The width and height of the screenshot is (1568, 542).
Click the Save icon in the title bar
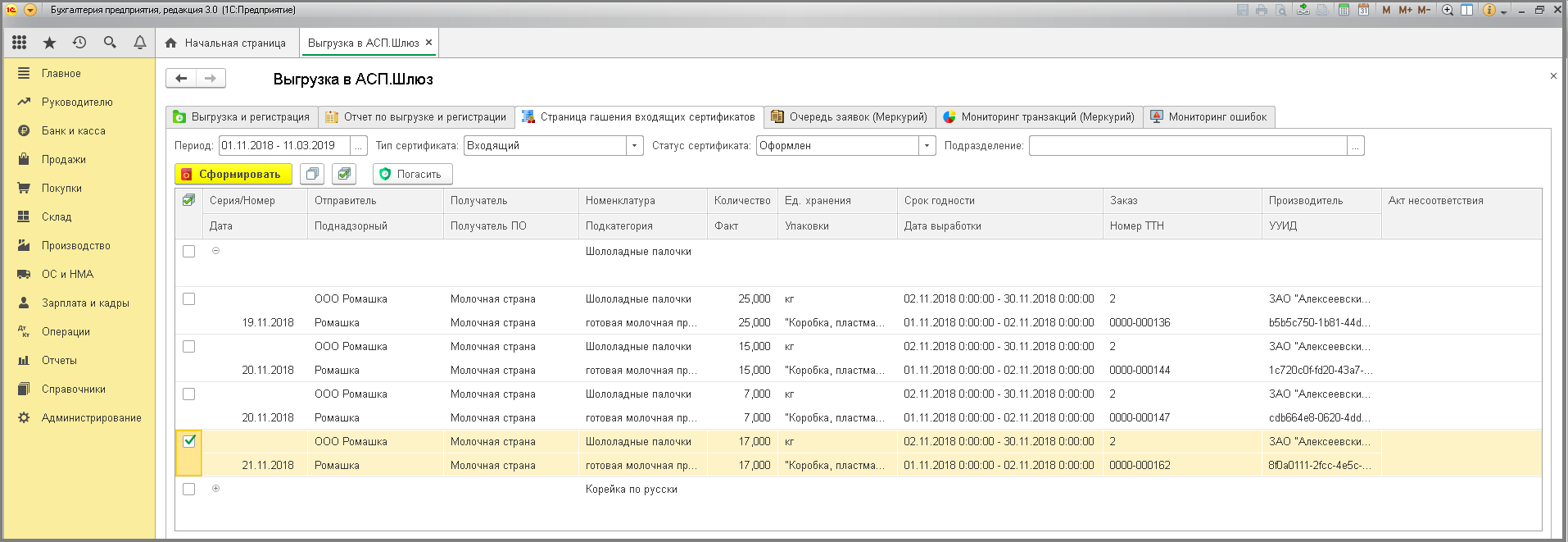click(1243, 10)
